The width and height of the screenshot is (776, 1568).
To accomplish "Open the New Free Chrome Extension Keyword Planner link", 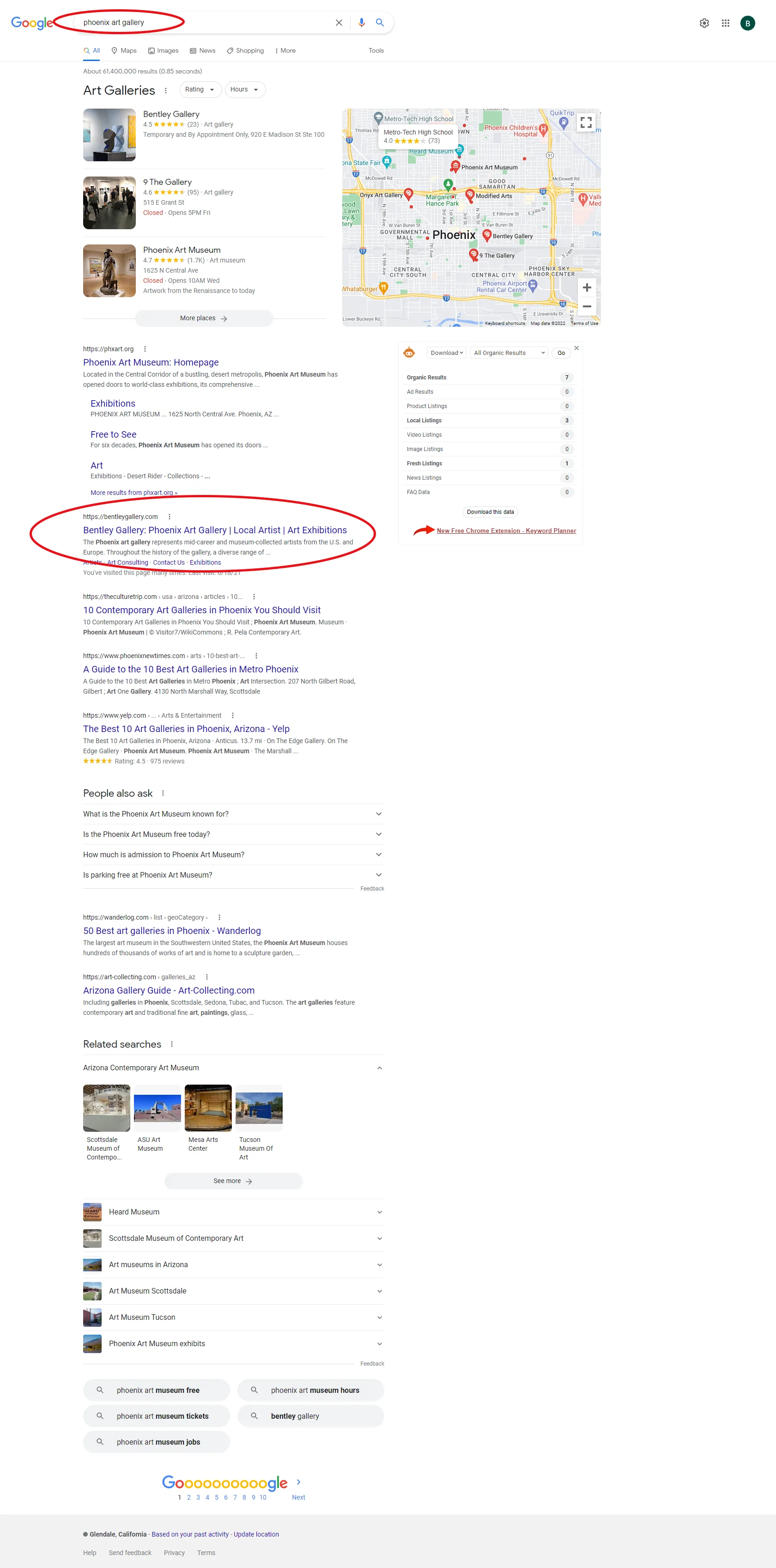I will (x=506, y=531).
